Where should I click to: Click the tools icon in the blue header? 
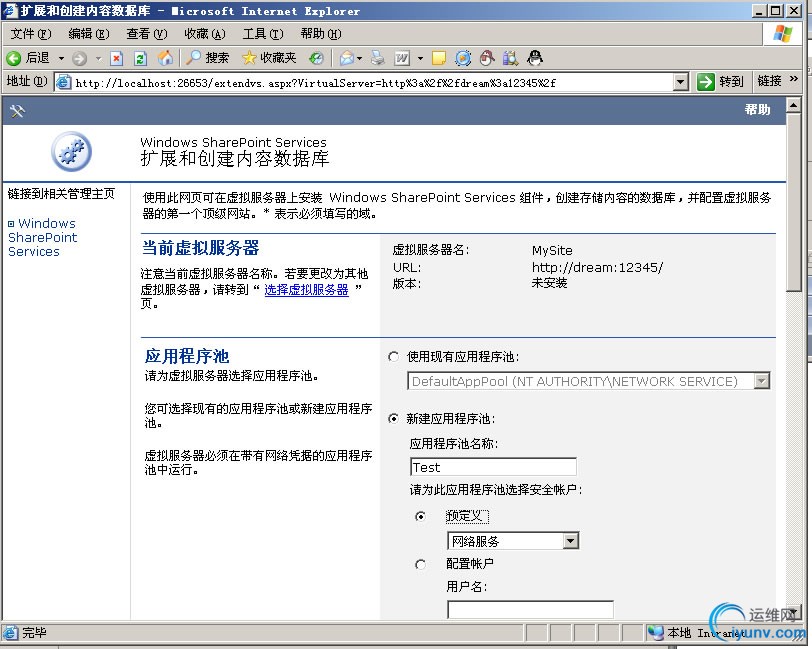(x=17, y=111)
